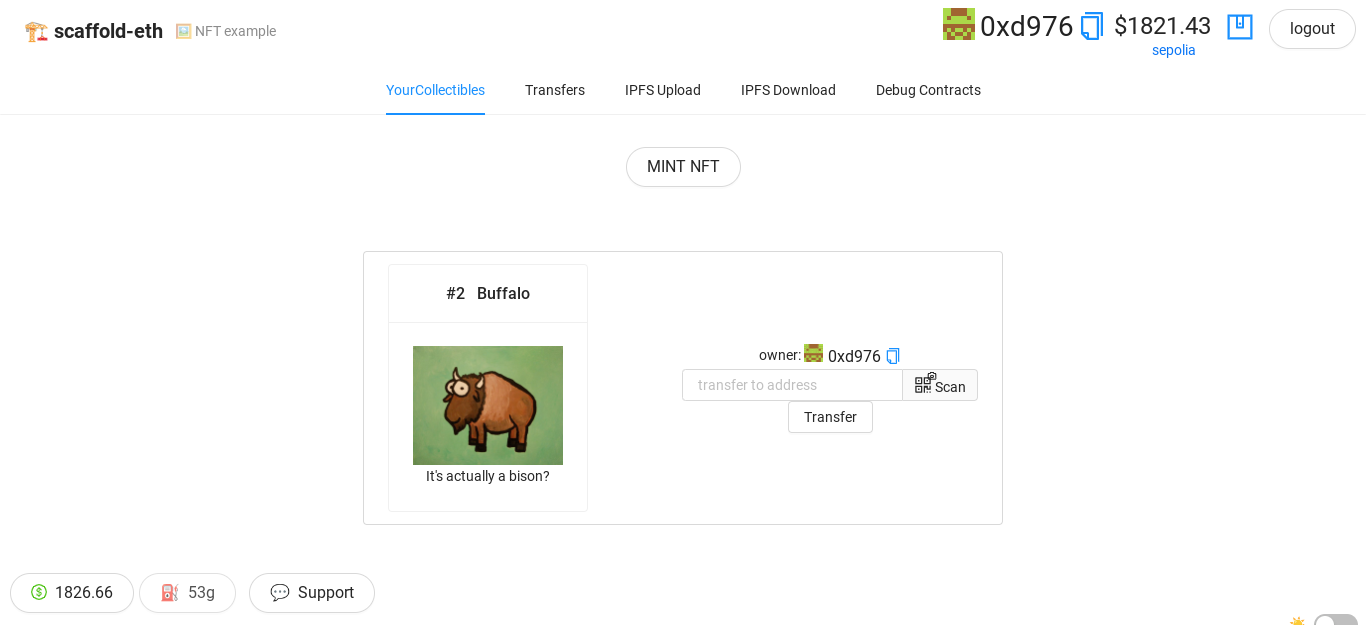The height and width of the screenshot is (625, 1366).
Task: Click the dollar 1826.66 price button
Action: (x=72, y=593)
